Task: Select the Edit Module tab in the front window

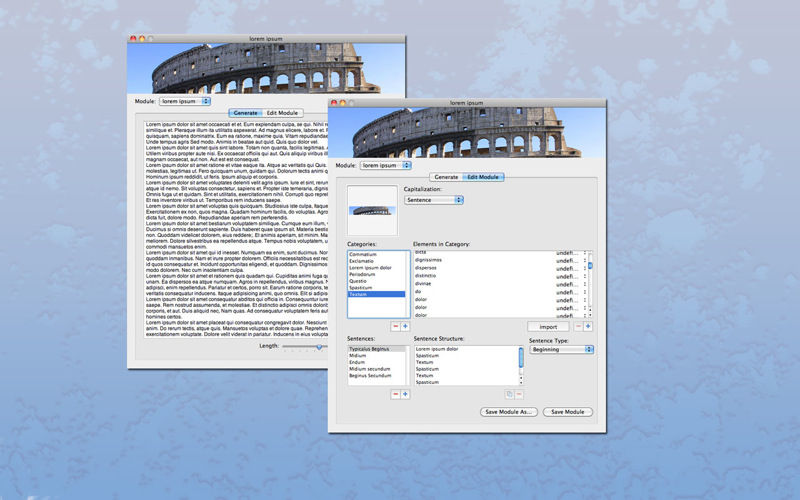Action: (483, 177)
